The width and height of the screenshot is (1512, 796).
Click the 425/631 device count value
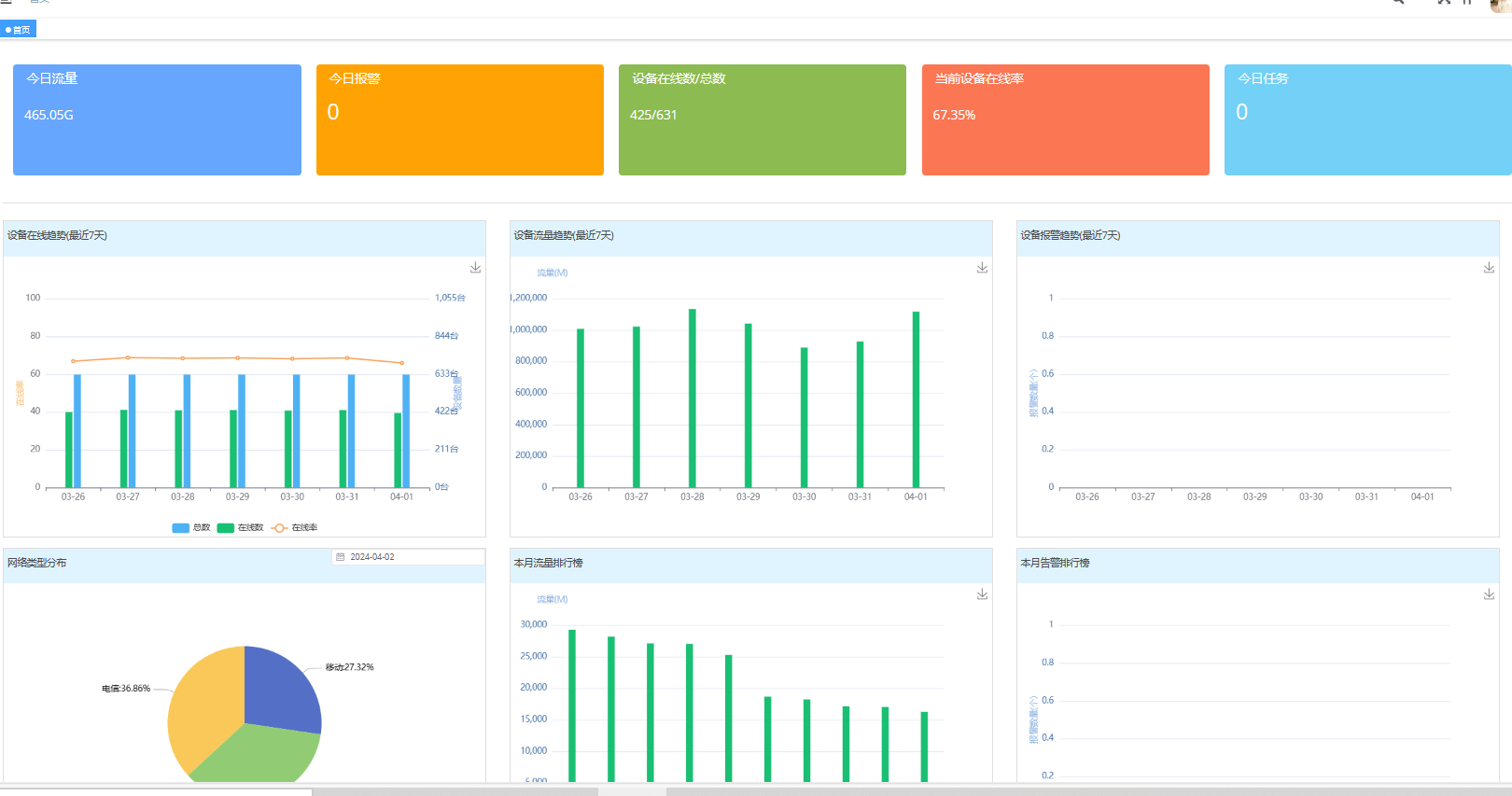[653, 115]
